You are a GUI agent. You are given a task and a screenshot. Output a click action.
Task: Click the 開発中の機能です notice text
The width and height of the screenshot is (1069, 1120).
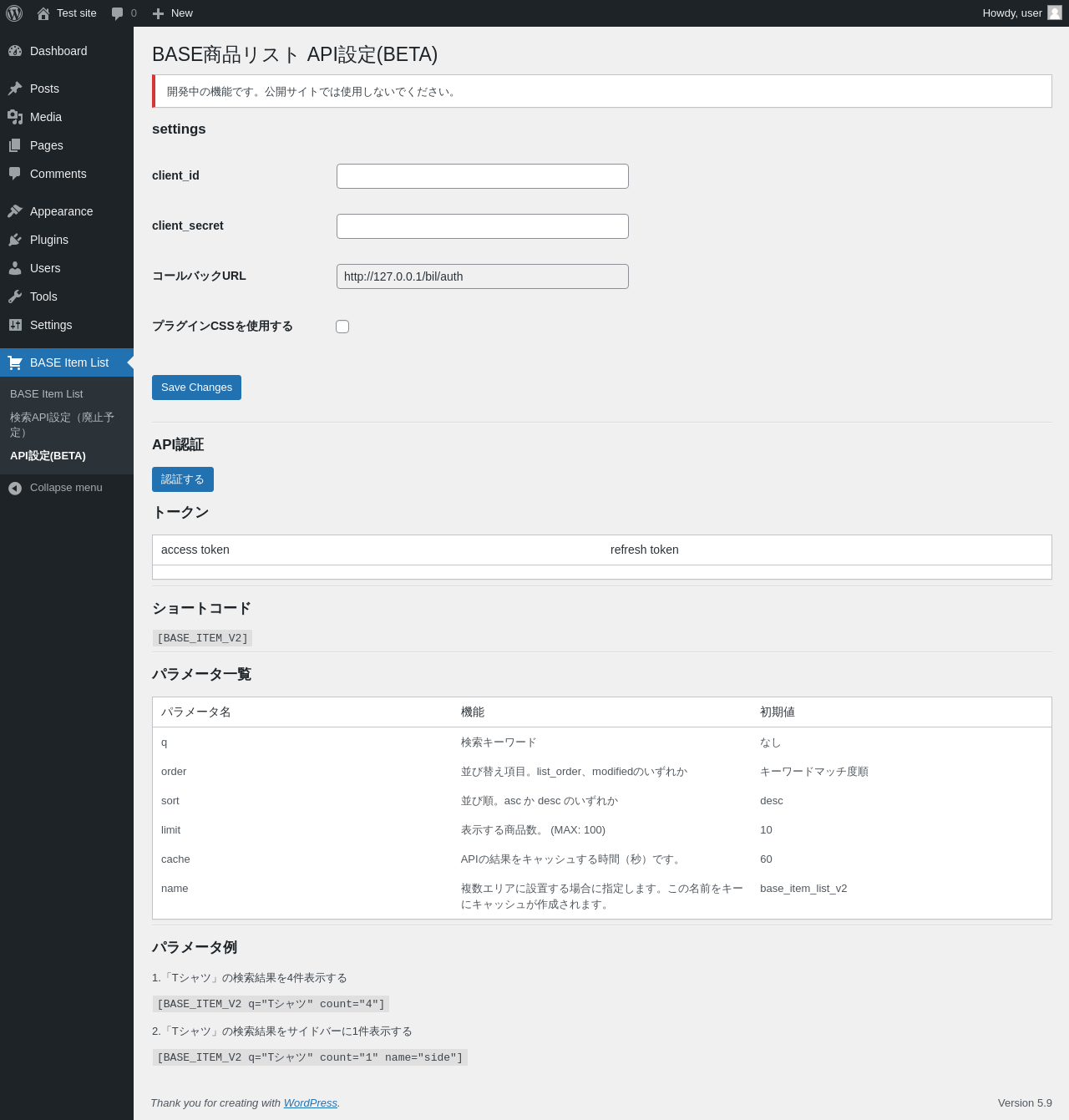point(312,92)
